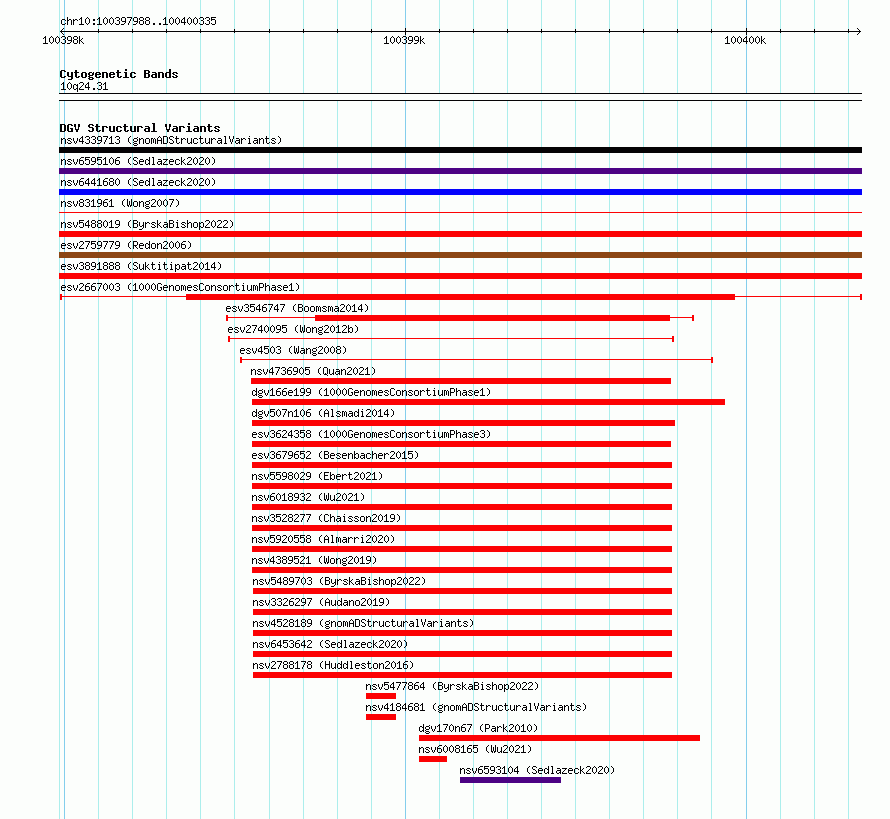Open nsv5488019 (ByrskaBishop2022) label
The height and width of the screenshot is (819, 890).
click(147, 224)
